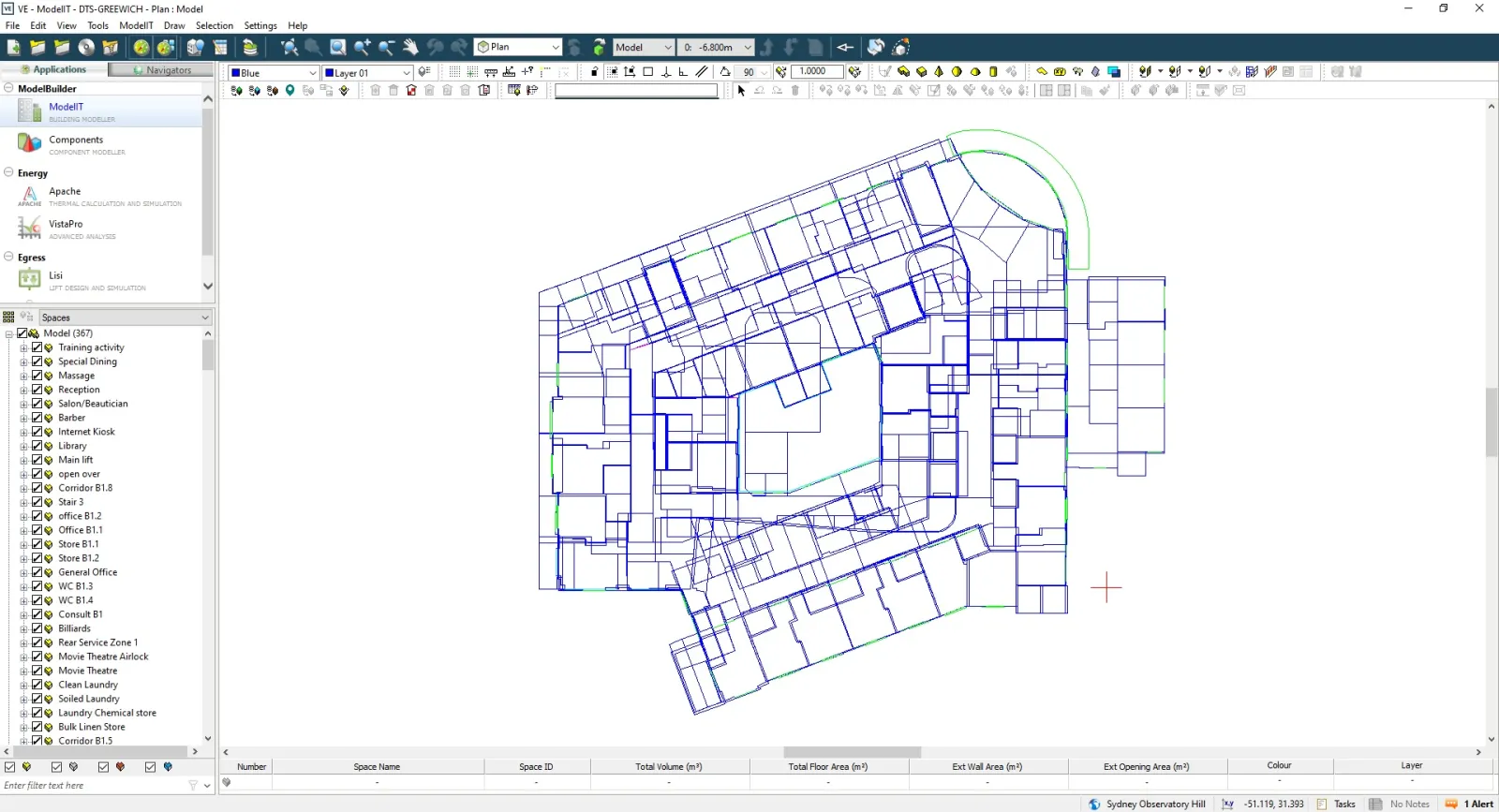Open the VistaPro advanced analysis application
This screenshot has width=1499, height=812.
point(101,229)
